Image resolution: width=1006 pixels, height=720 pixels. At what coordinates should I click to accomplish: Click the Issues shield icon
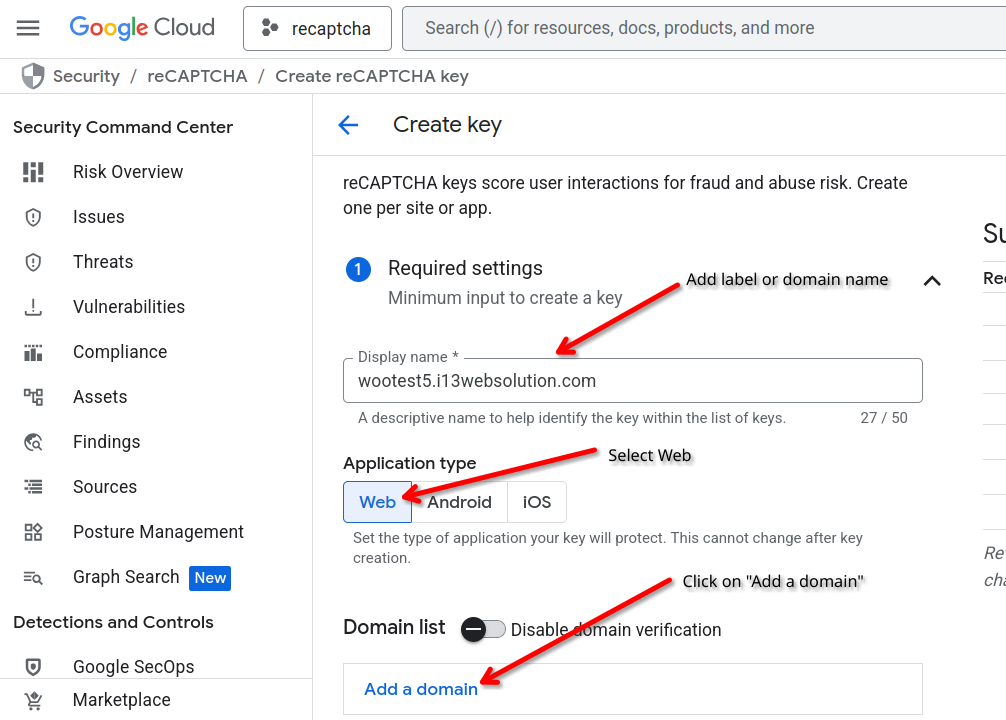click(x=33, y=217)
